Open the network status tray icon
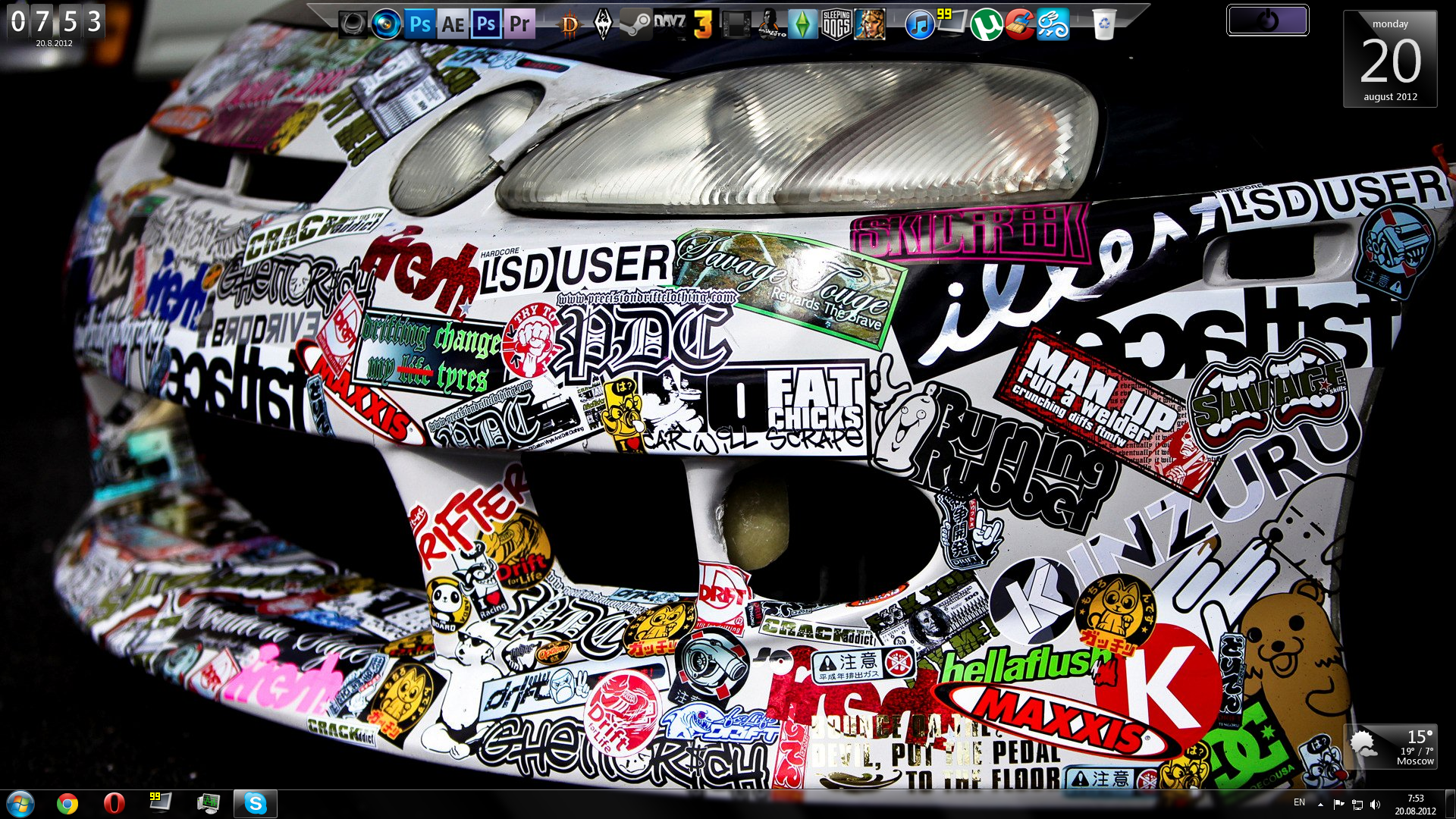Image resolution: width=1456 pixels, height=819 pixels. (1357, 804)
